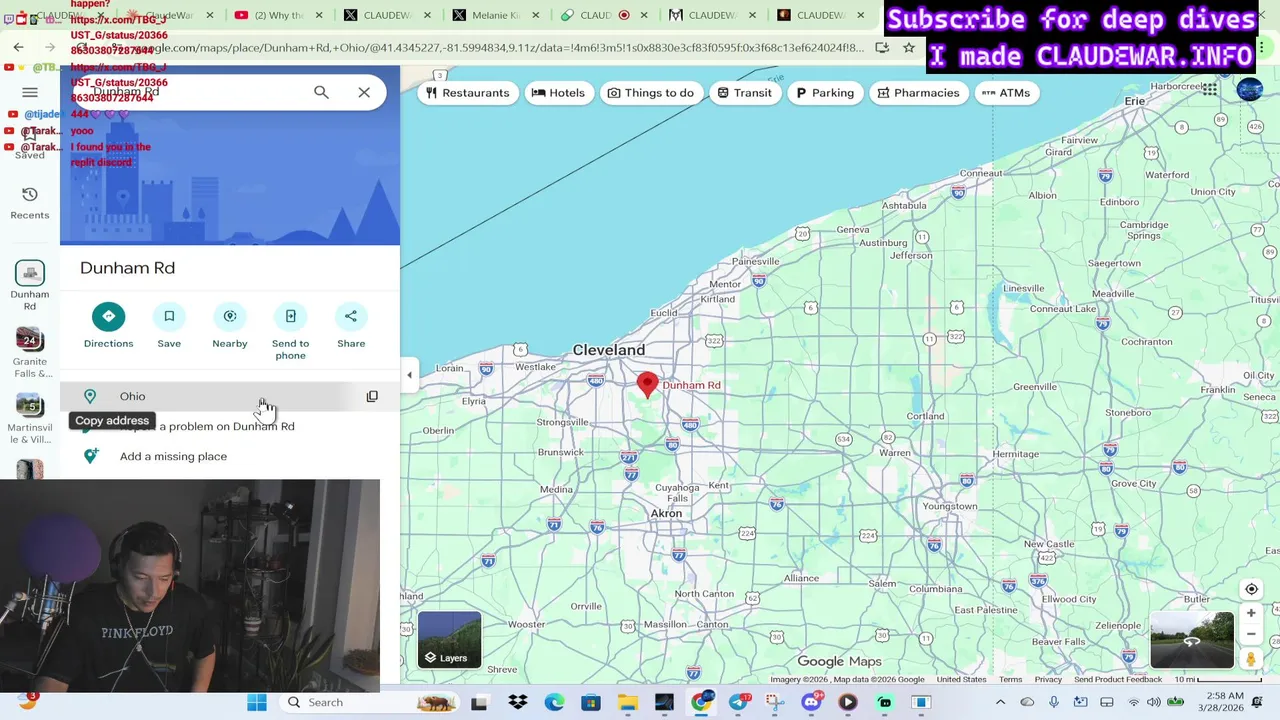Click the Akron city label on map
This screenshot has width=1280, height=720.
(x=666, y=513)
